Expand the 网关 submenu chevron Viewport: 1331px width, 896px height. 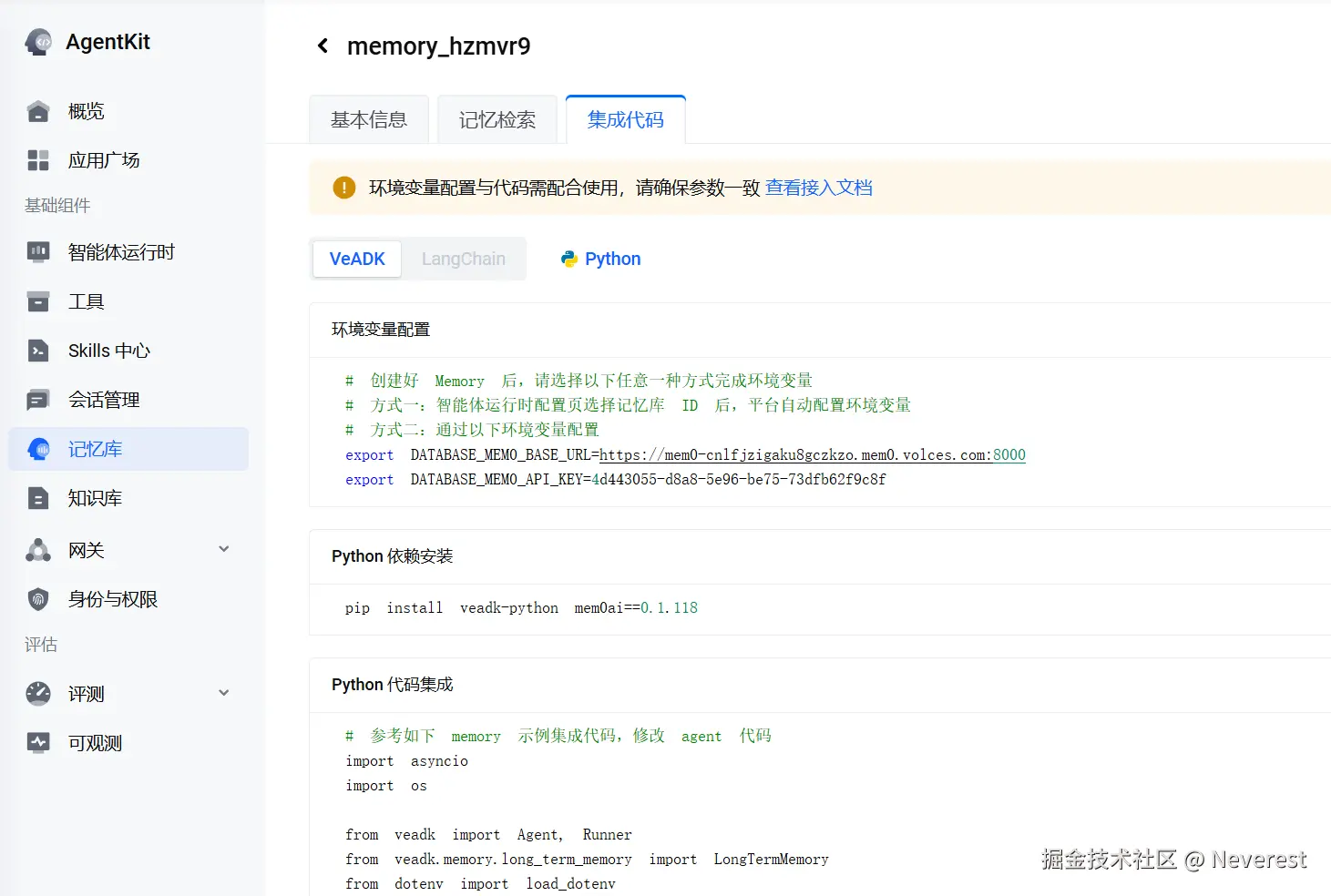point(224,549)
